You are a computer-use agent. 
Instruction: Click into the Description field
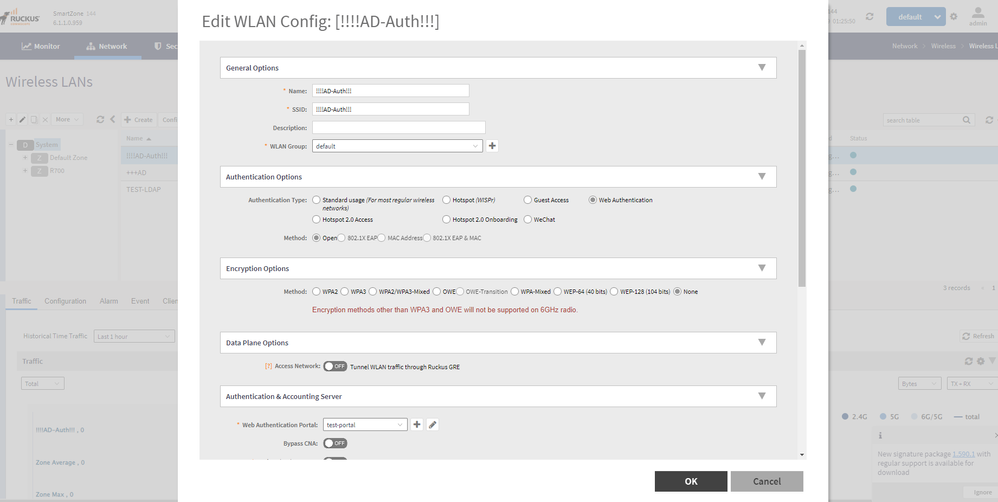click(398, 128)
